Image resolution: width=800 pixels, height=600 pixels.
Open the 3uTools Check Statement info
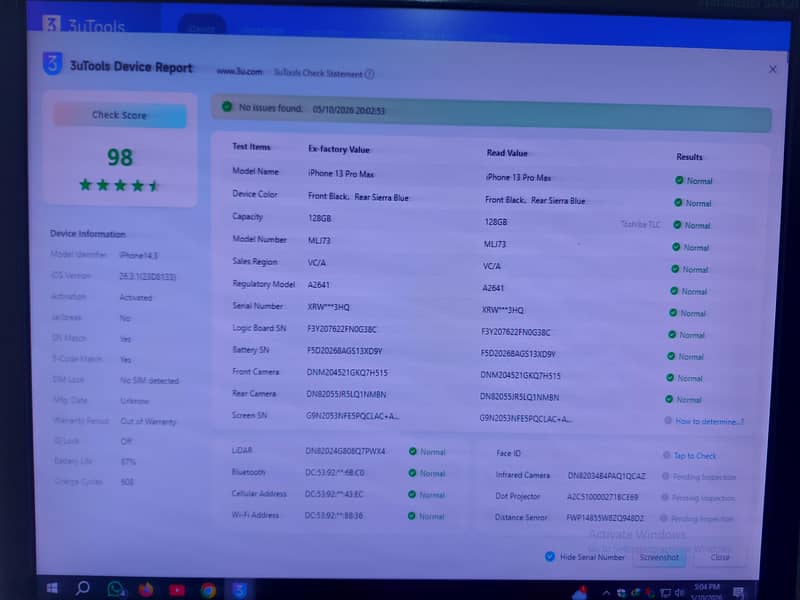tap(318, 73)
